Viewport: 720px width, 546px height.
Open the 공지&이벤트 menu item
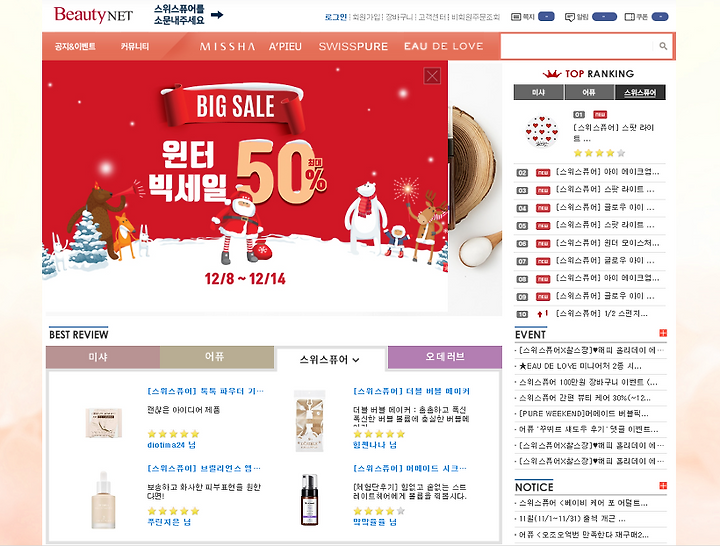click(x=75, y=46)
